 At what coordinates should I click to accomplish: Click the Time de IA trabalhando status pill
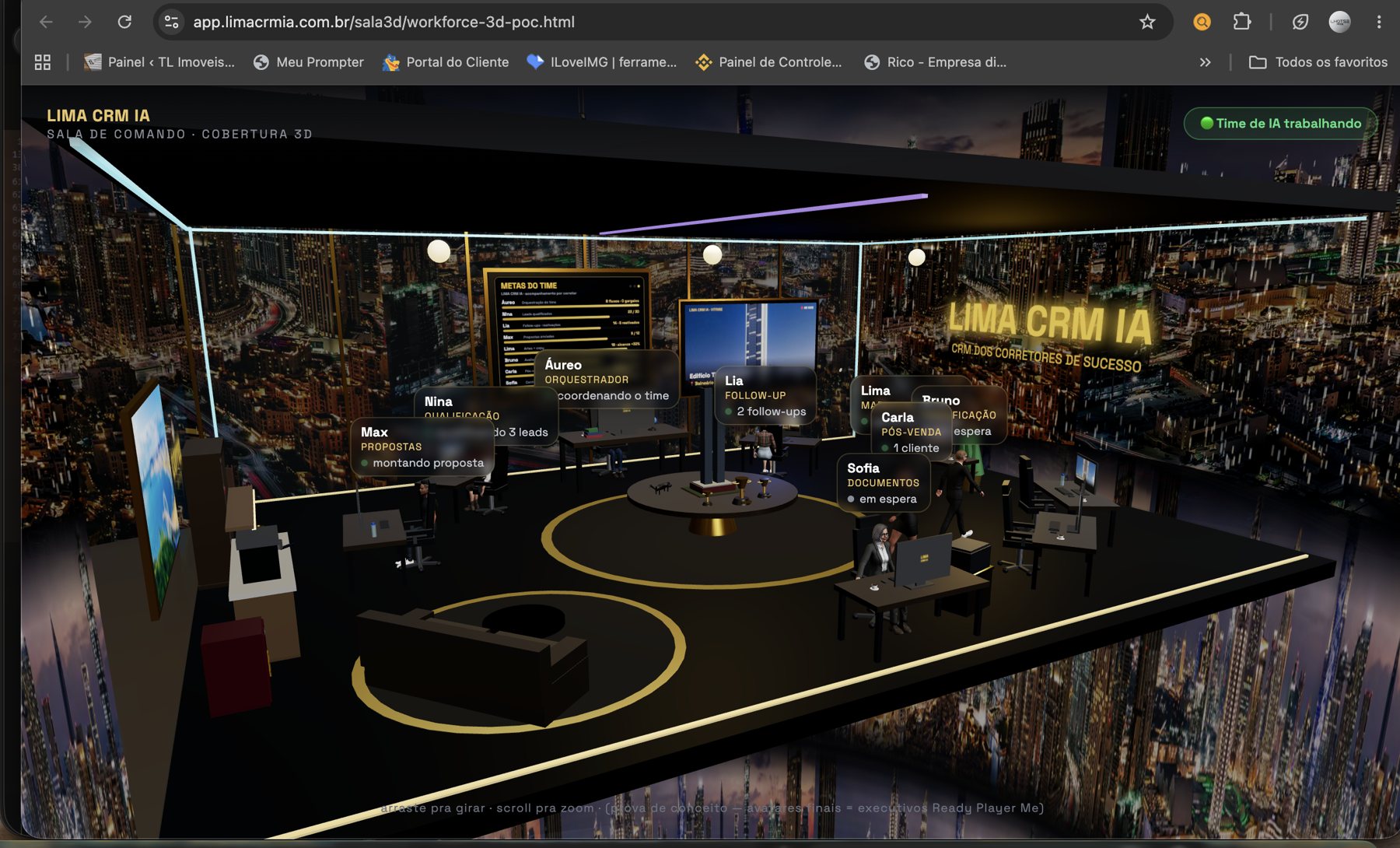coord(1280,123)
